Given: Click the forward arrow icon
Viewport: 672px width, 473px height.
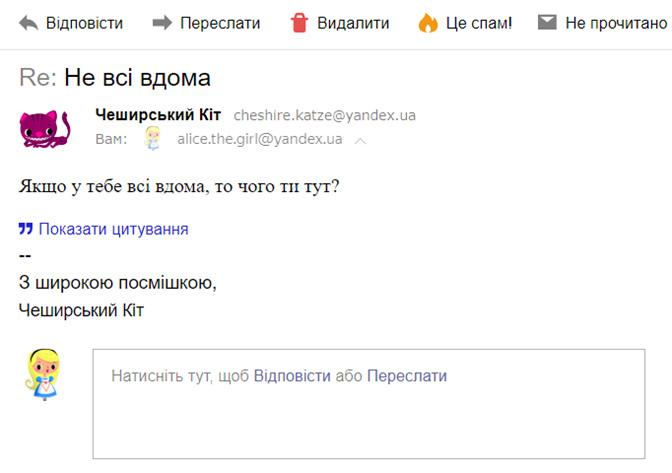Looking at the screenshot, I should pyautogui.click(x=162, y=23).
